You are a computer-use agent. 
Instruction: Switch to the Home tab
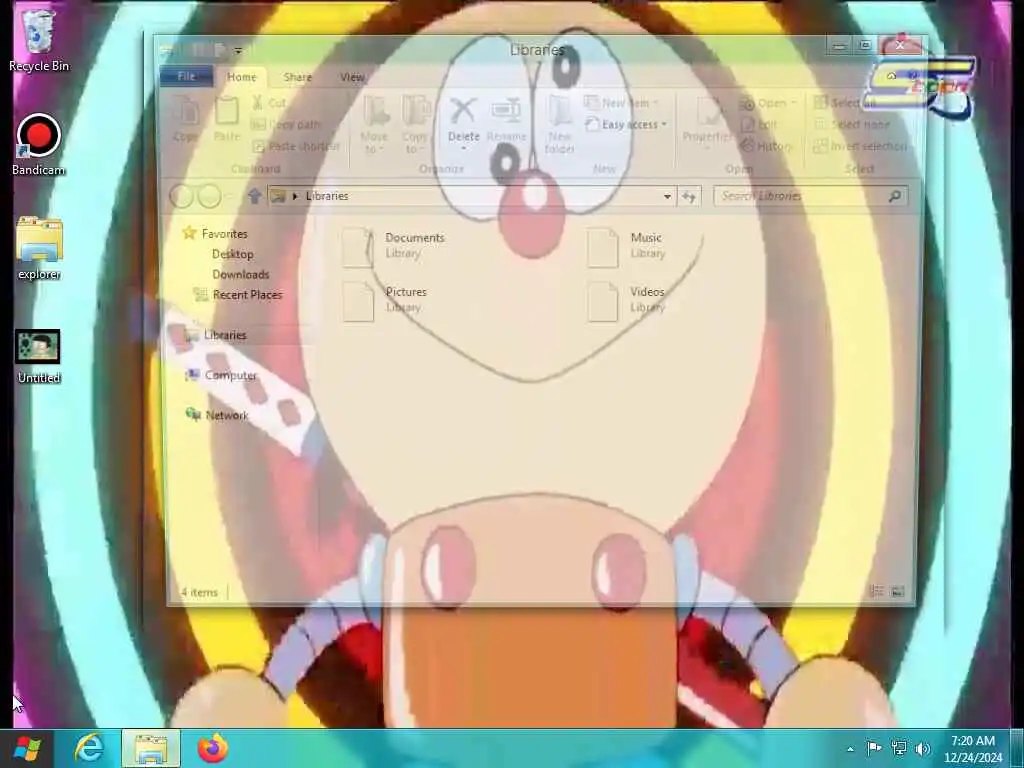click(242, 76)
